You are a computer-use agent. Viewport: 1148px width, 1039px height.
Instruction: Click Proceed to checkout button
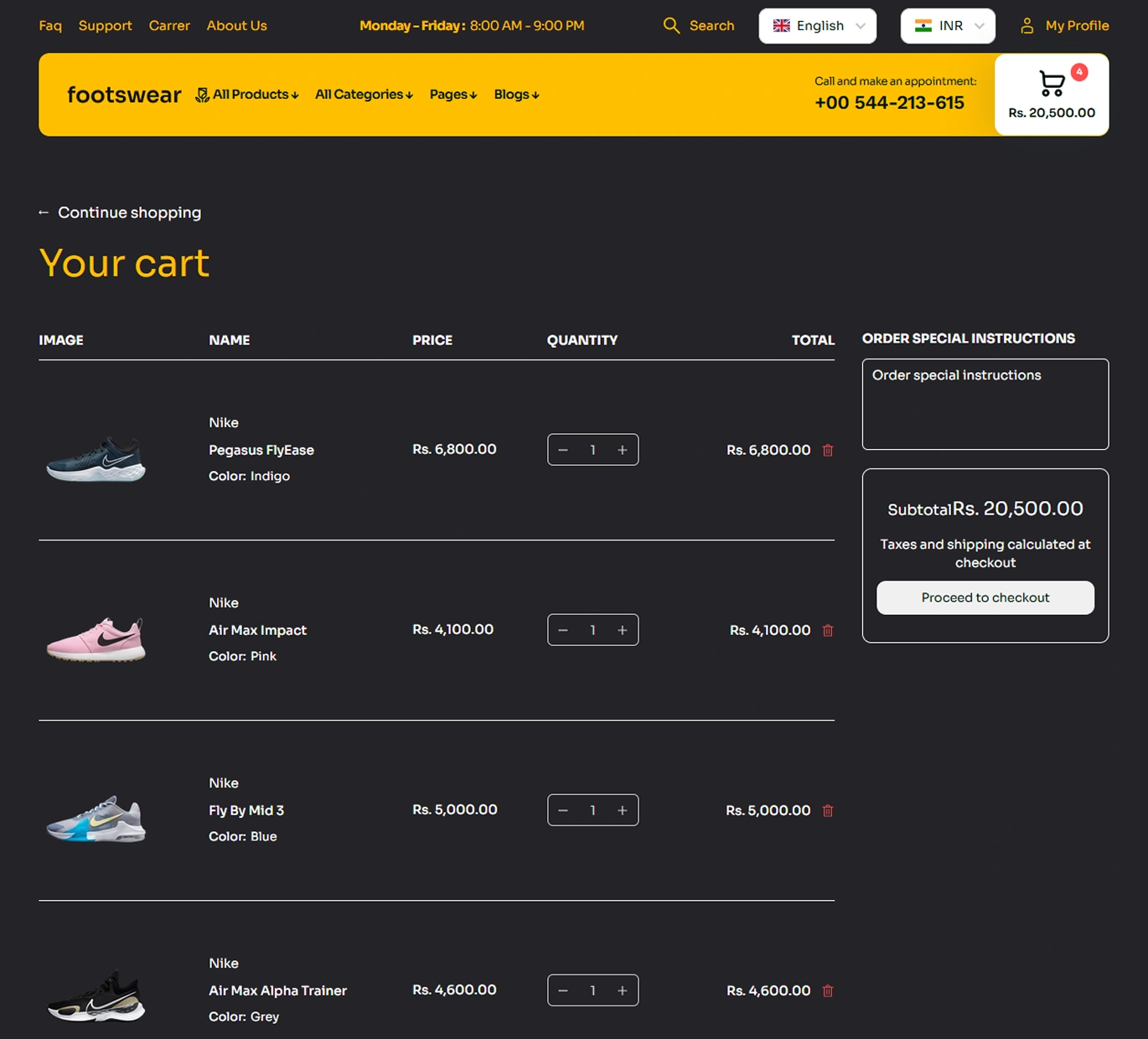(x=985, y=597)
